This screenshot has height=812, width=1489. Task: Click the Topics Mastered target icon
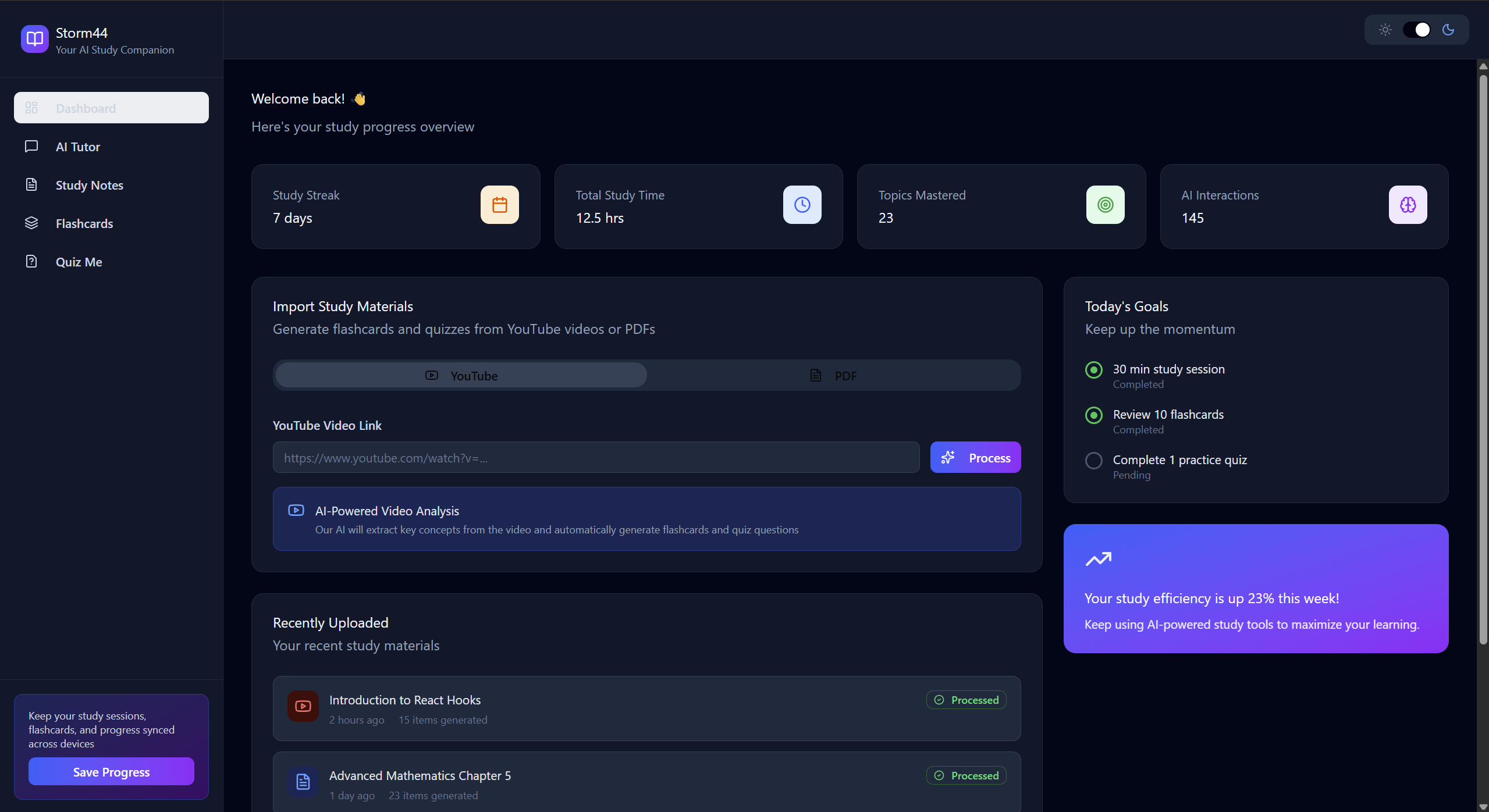point(1105,205)
